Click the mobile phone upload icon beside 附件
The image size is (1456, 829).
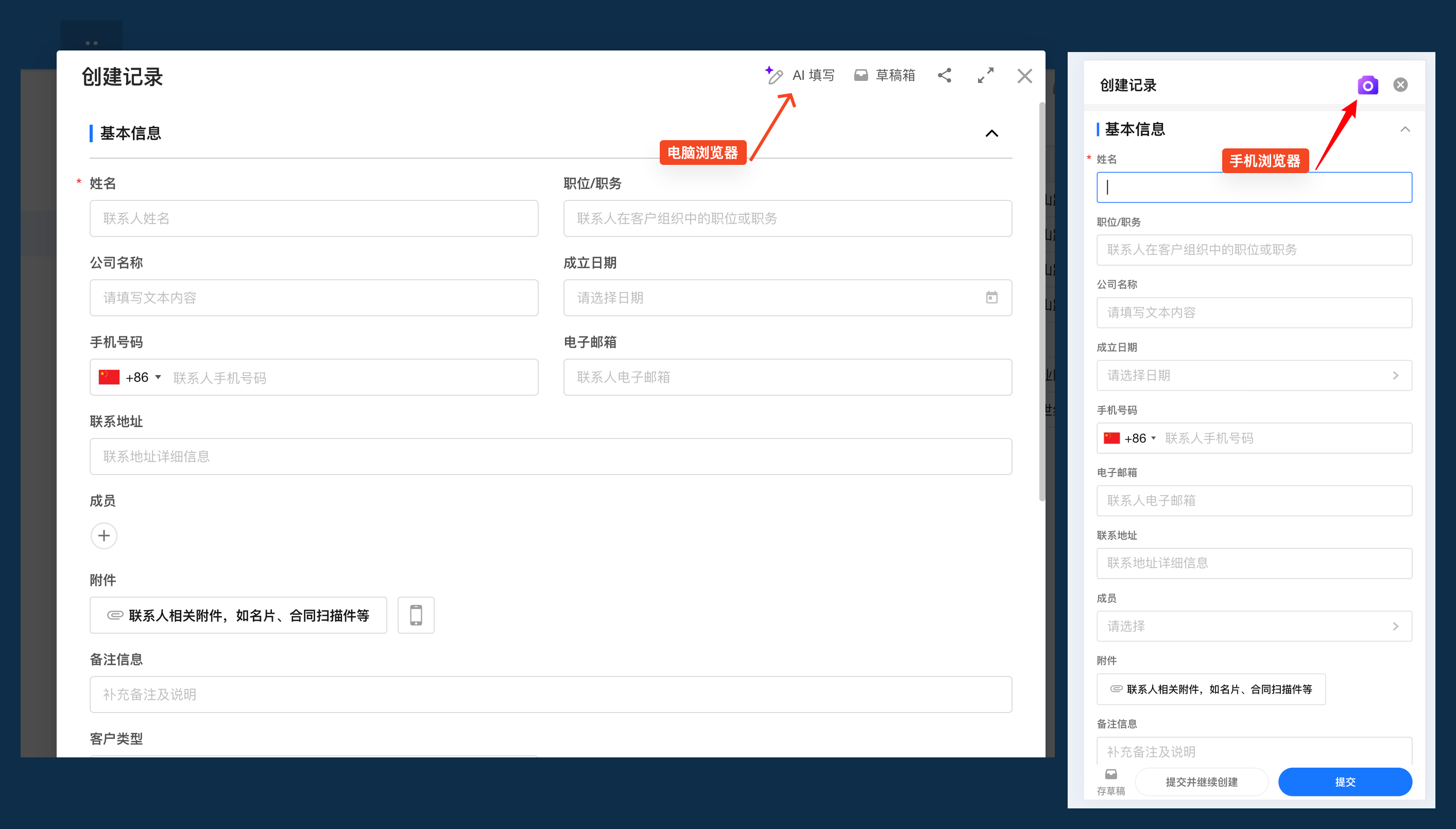coord(416,615)
